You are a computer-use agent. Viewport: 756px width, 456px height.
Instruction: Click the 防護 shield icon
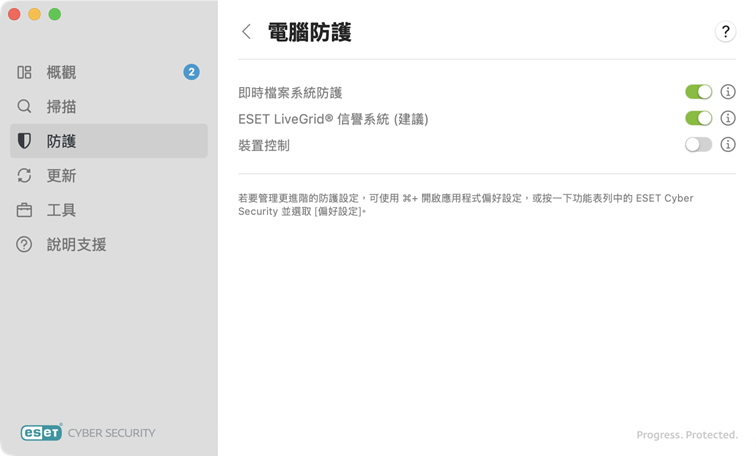point(24,141)
